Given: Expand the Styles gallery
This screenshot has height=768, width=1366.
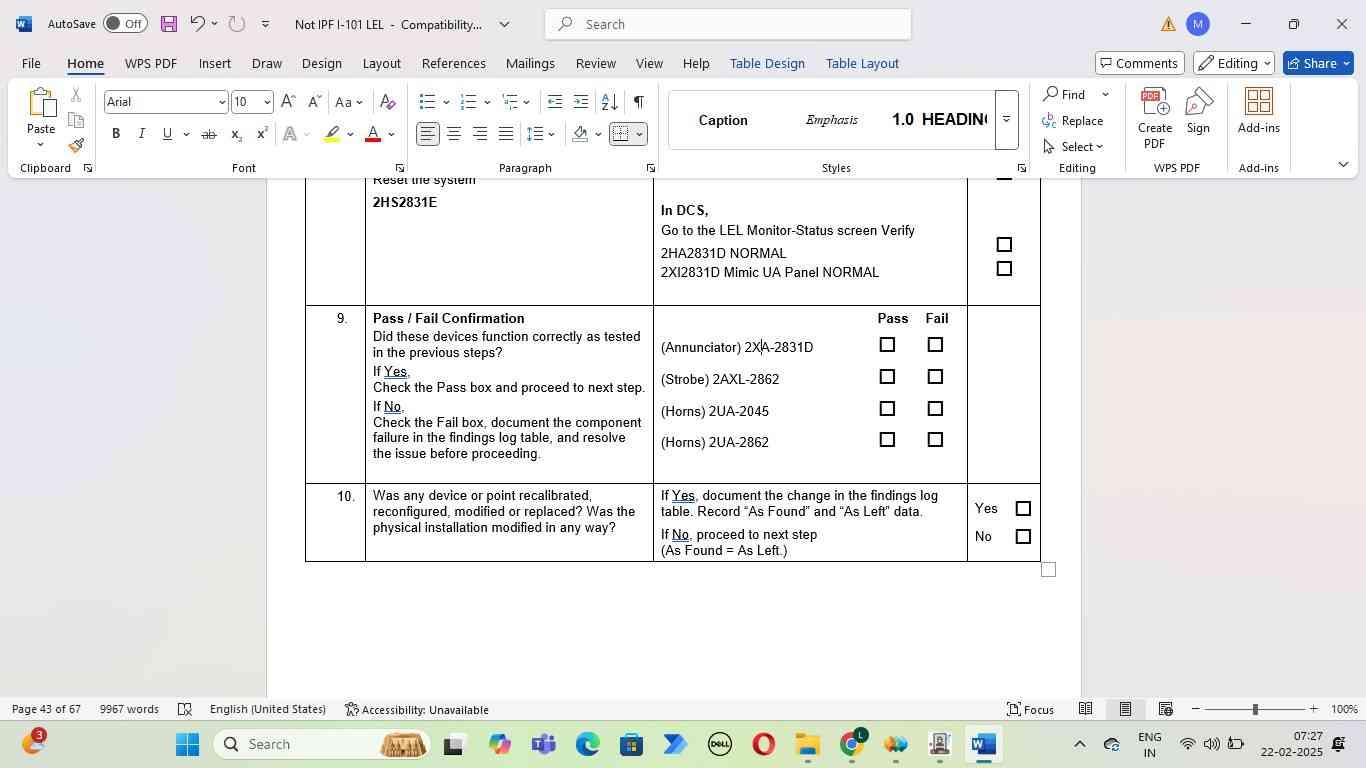Looking at the screenshot, I should 1007,120.
